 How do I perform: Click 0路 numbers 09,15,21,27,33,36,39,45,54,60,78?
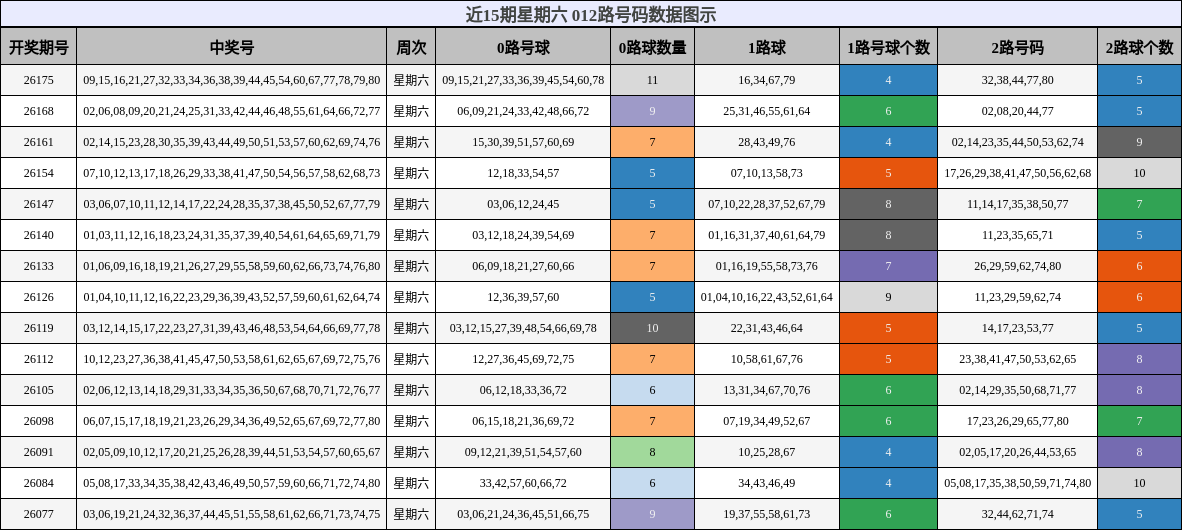click(x=523, y=80)
